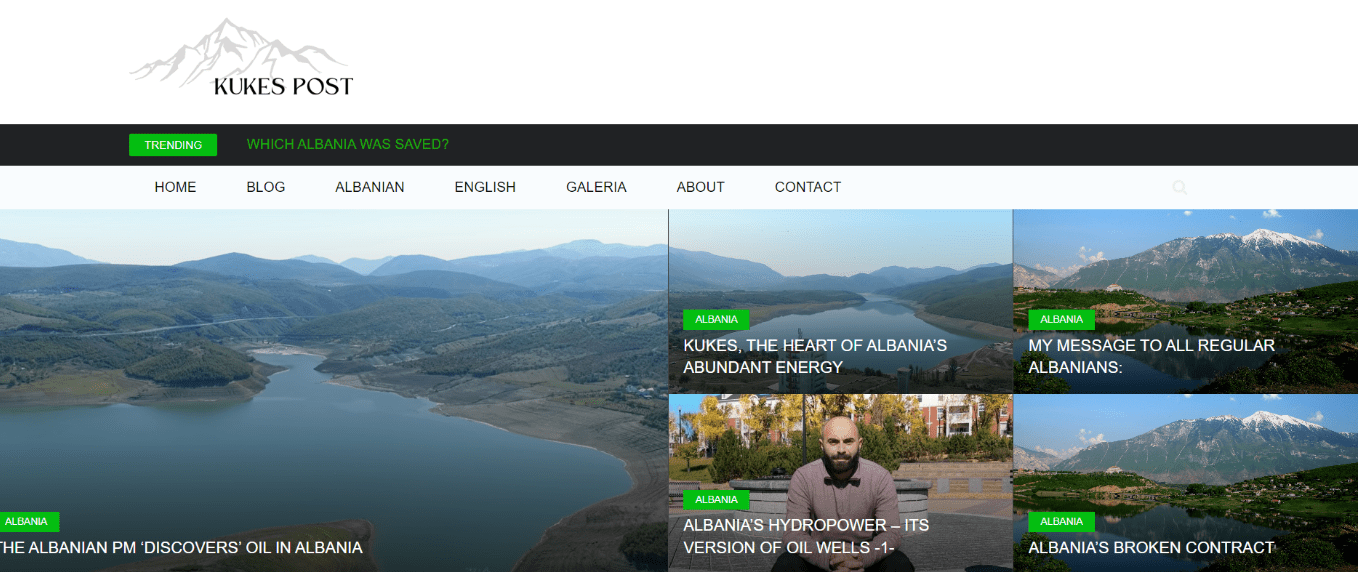Click the green TRENDING label
1358x572 pixels.
click(x=173, y=145)
